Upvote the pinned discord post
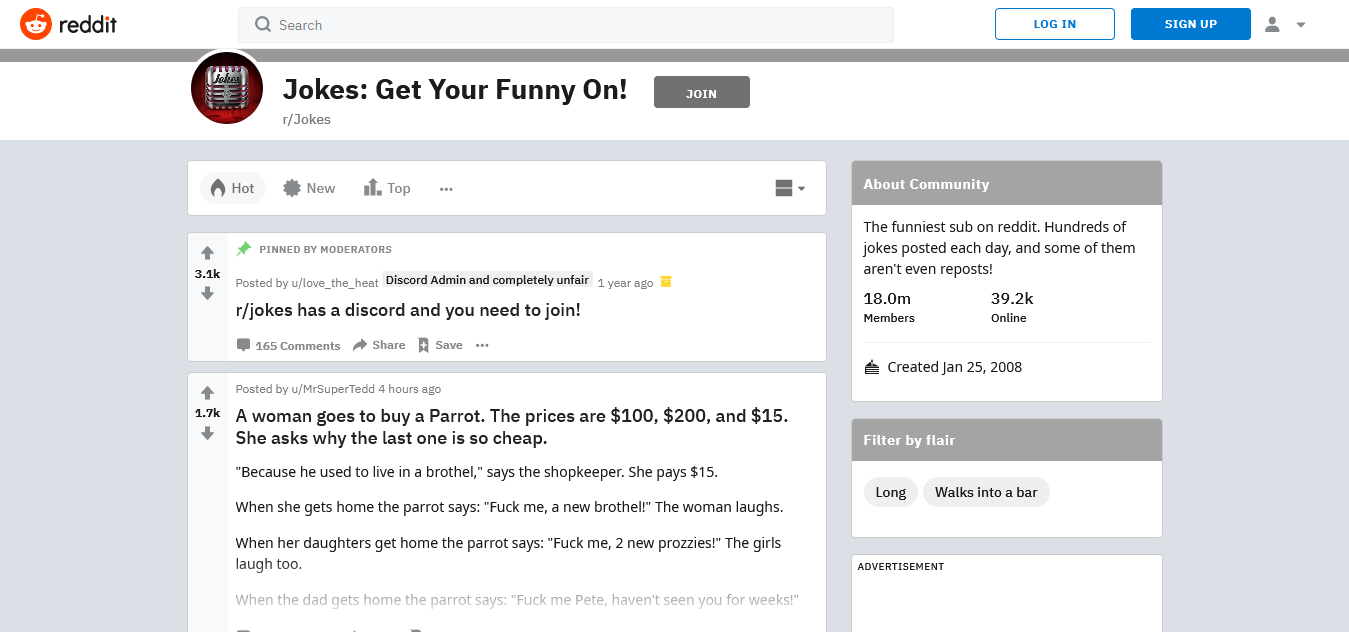The width and height of the screenshot is (1349, 632). click(x=207, y=252)
